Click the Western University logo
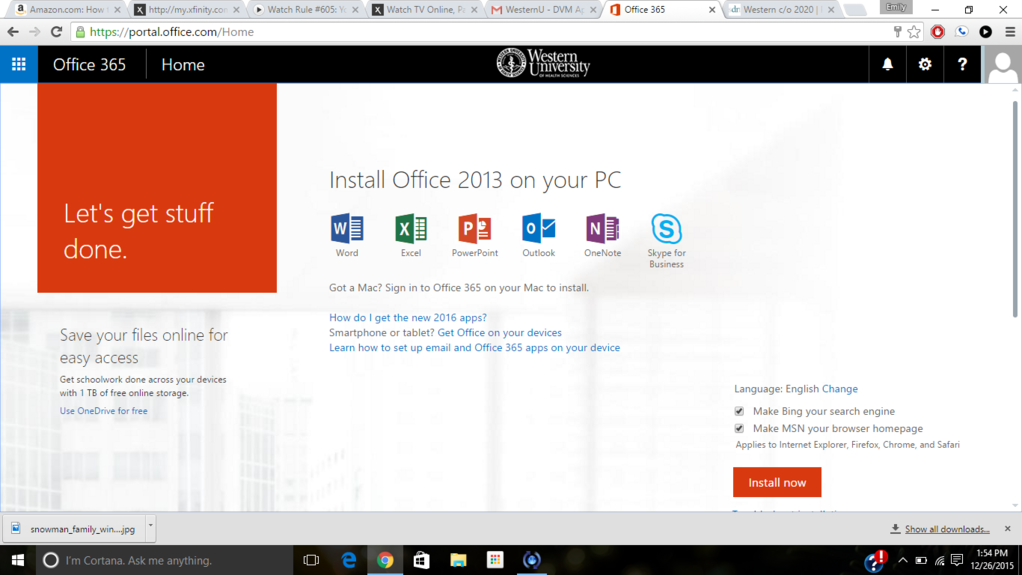 tap(543, 63)
